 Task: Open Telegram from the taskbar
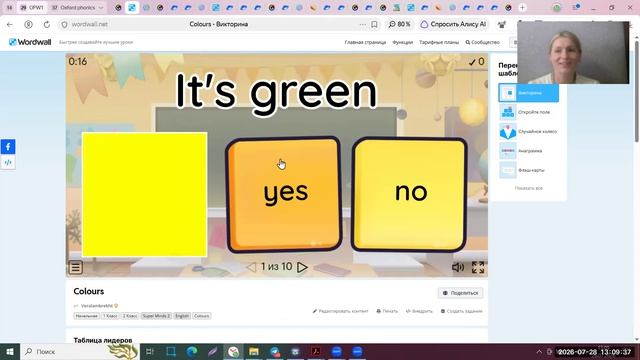(x=275, y=351)
